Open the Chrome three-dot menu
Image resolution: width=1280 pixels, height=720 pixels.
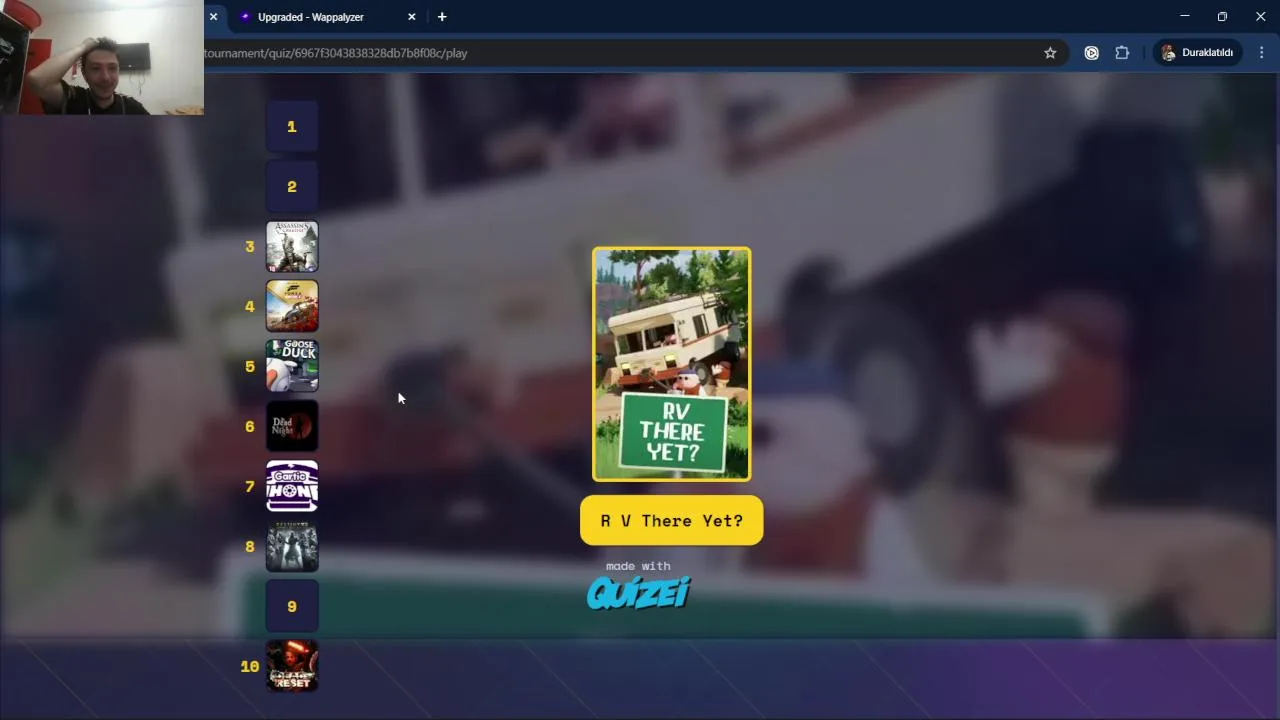[1262, 53]
